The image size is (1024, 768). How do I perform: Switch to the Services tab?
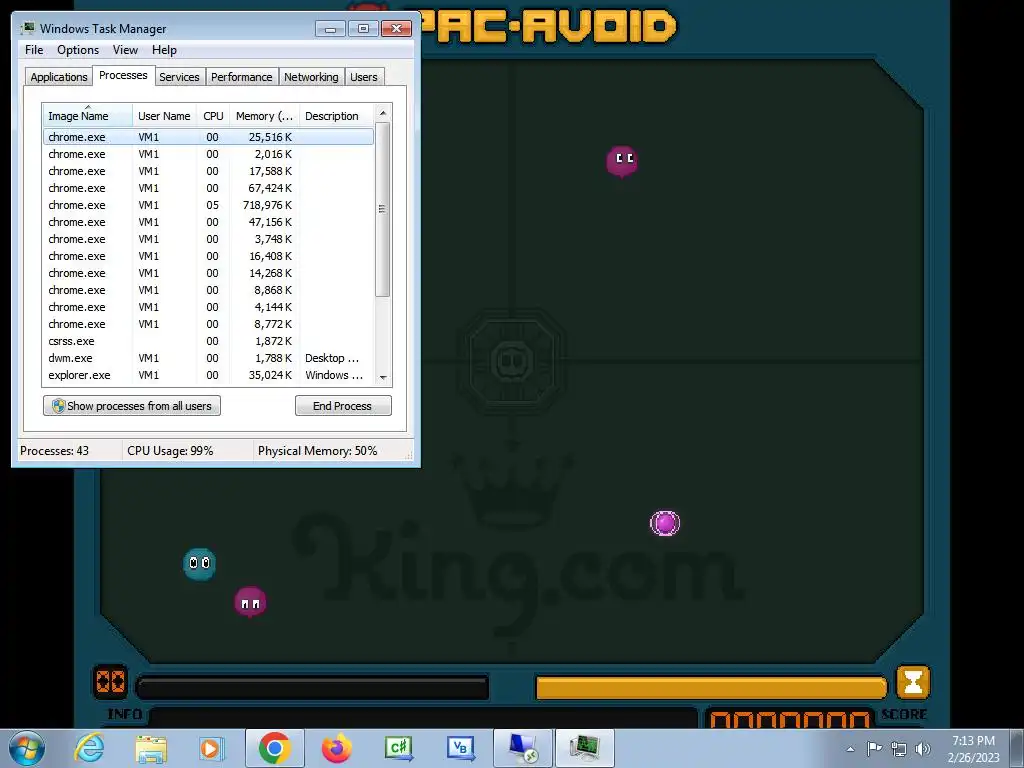point(179,77)
